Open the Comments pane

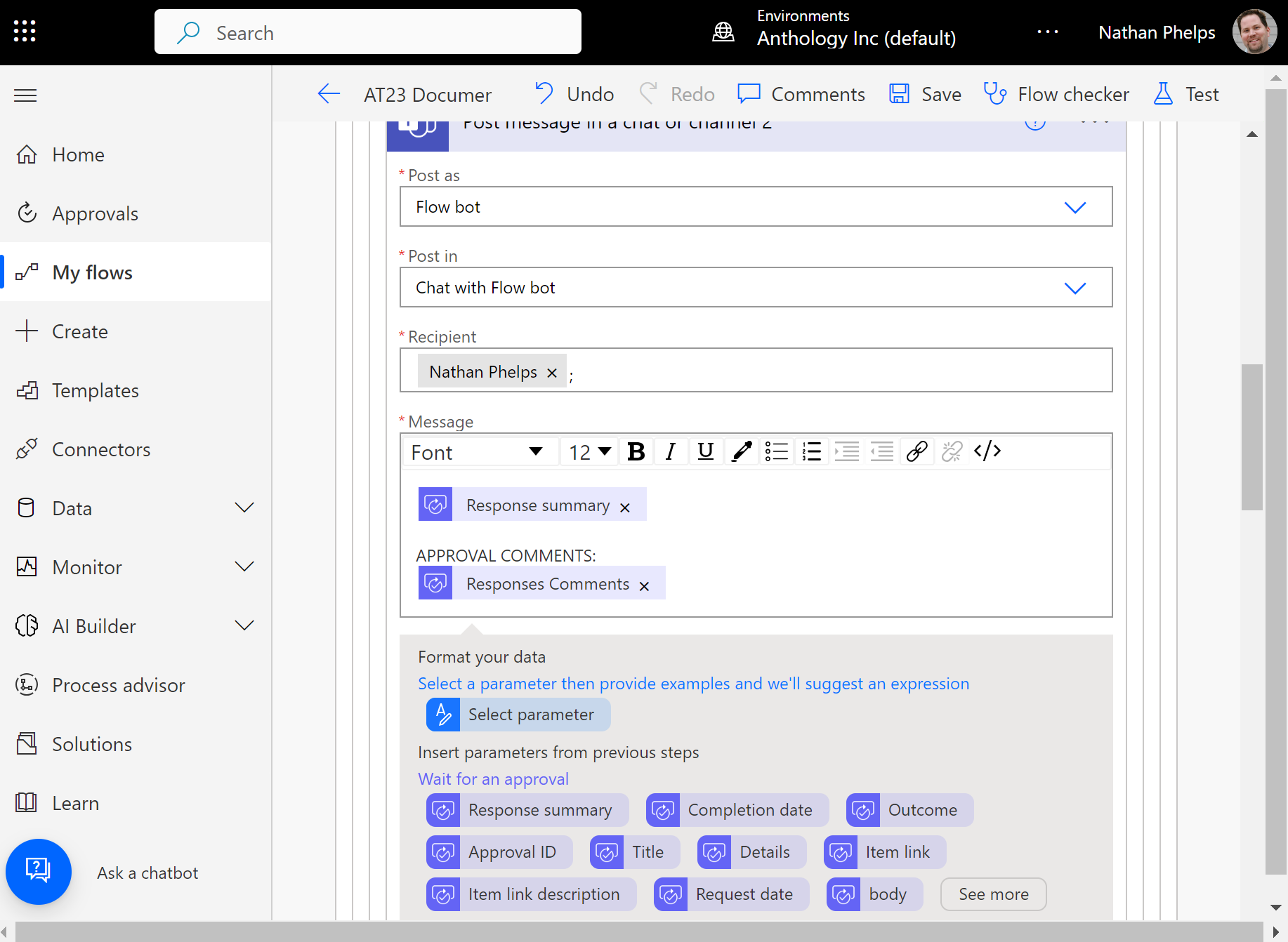click(x=801, y=94)
